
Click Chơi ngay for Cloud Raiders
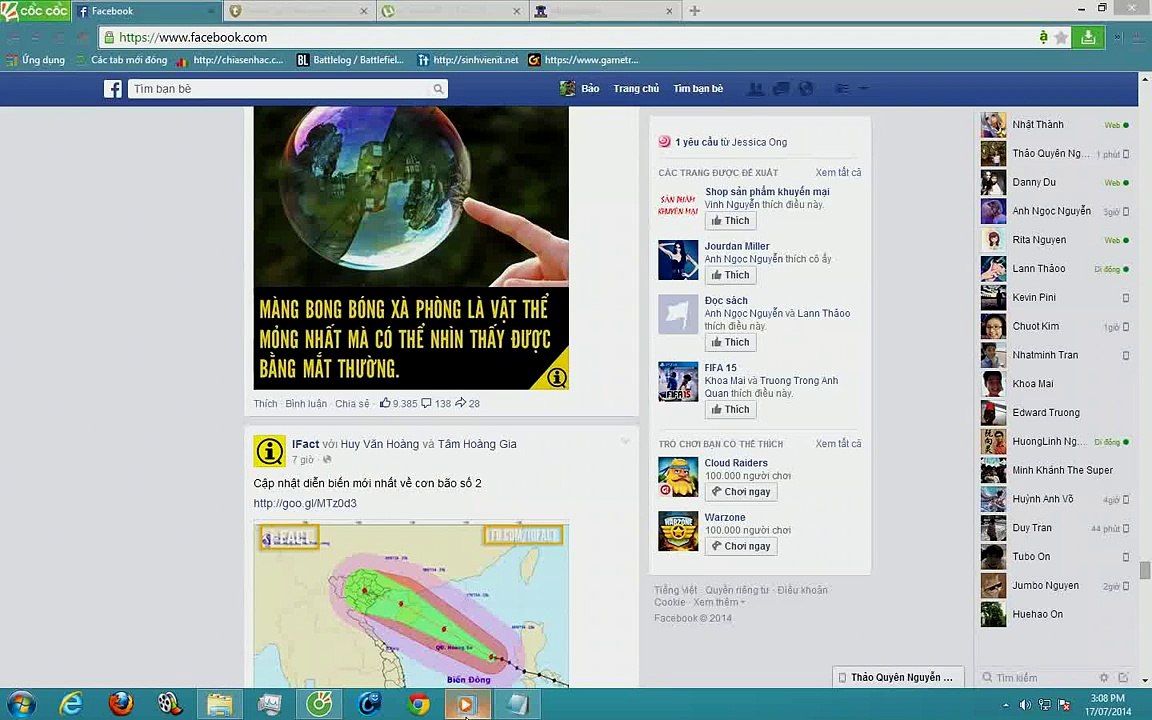(x=741, y=492)
